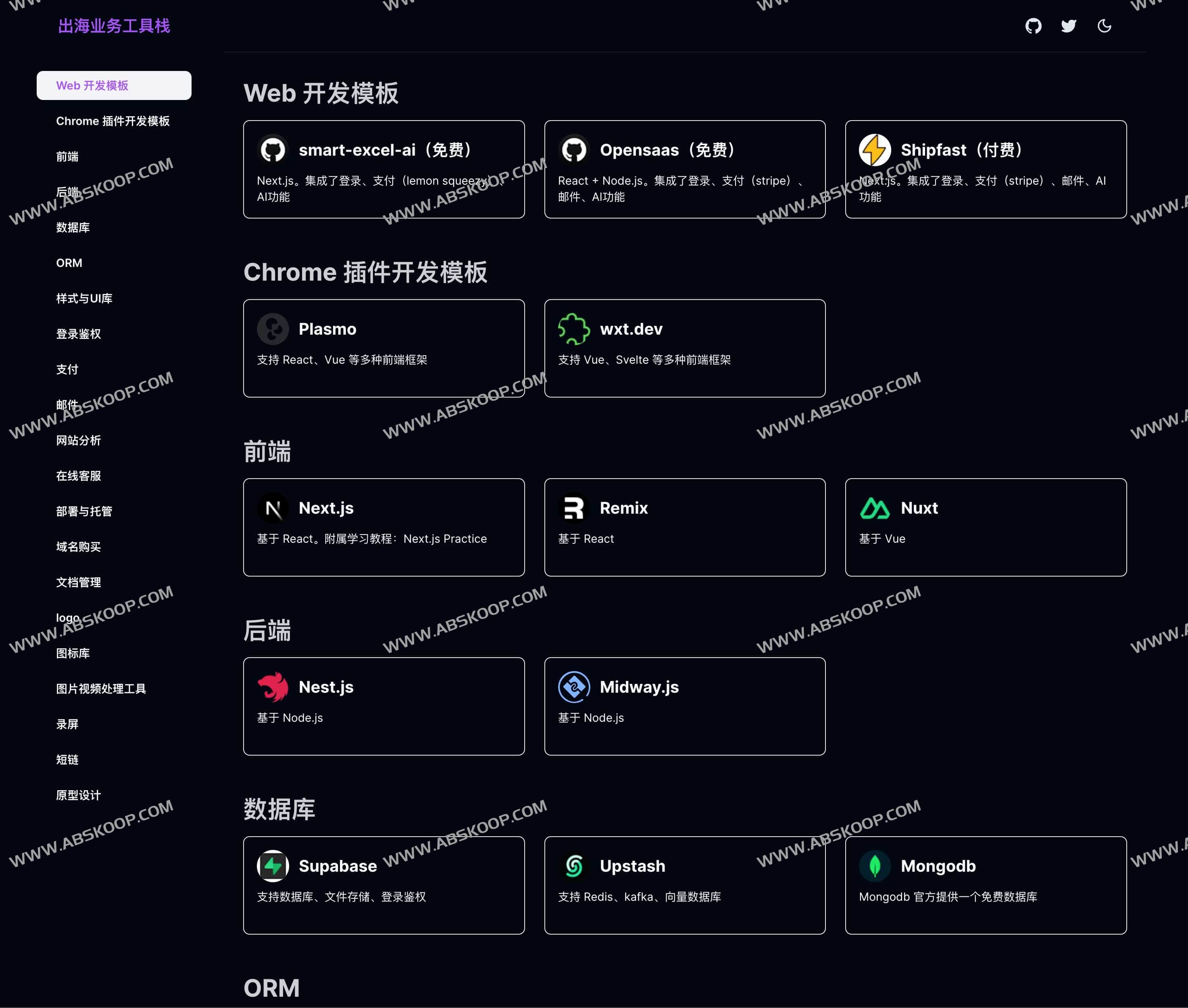Open the Remix card

click(x=685, y=526)
